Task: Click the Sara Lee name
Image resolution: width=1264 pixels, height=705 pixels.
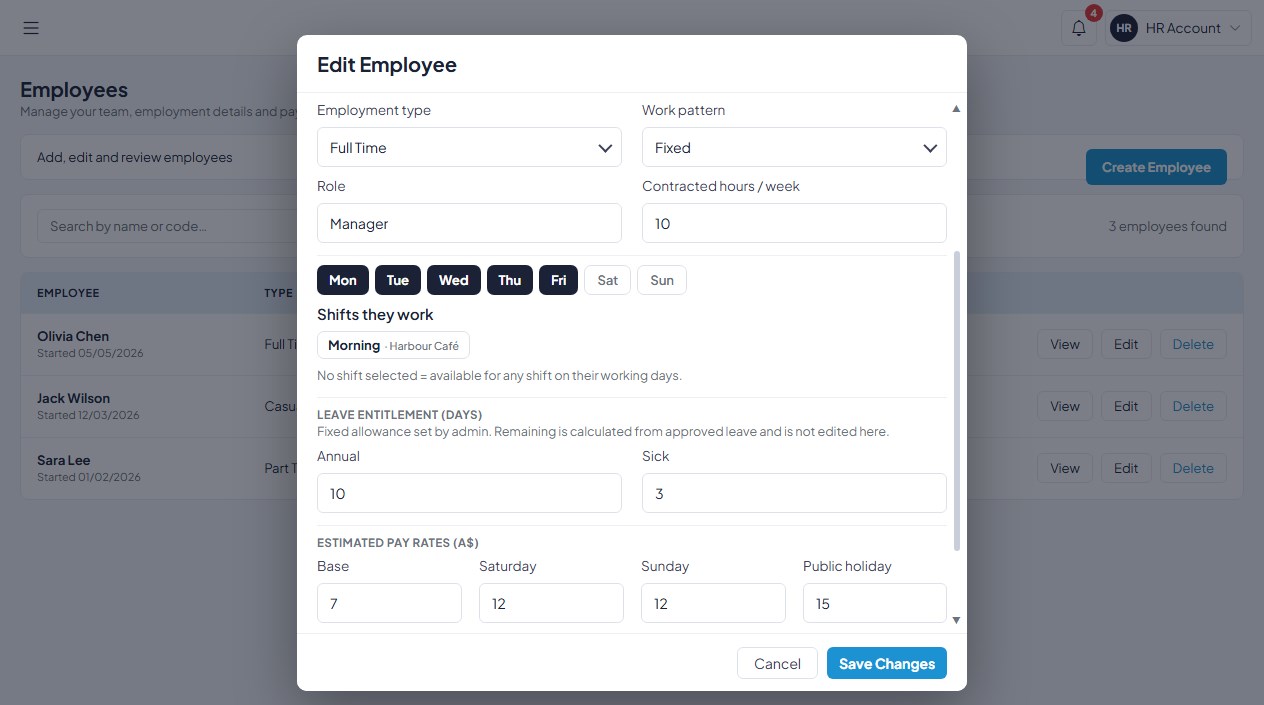Action: 64,460
